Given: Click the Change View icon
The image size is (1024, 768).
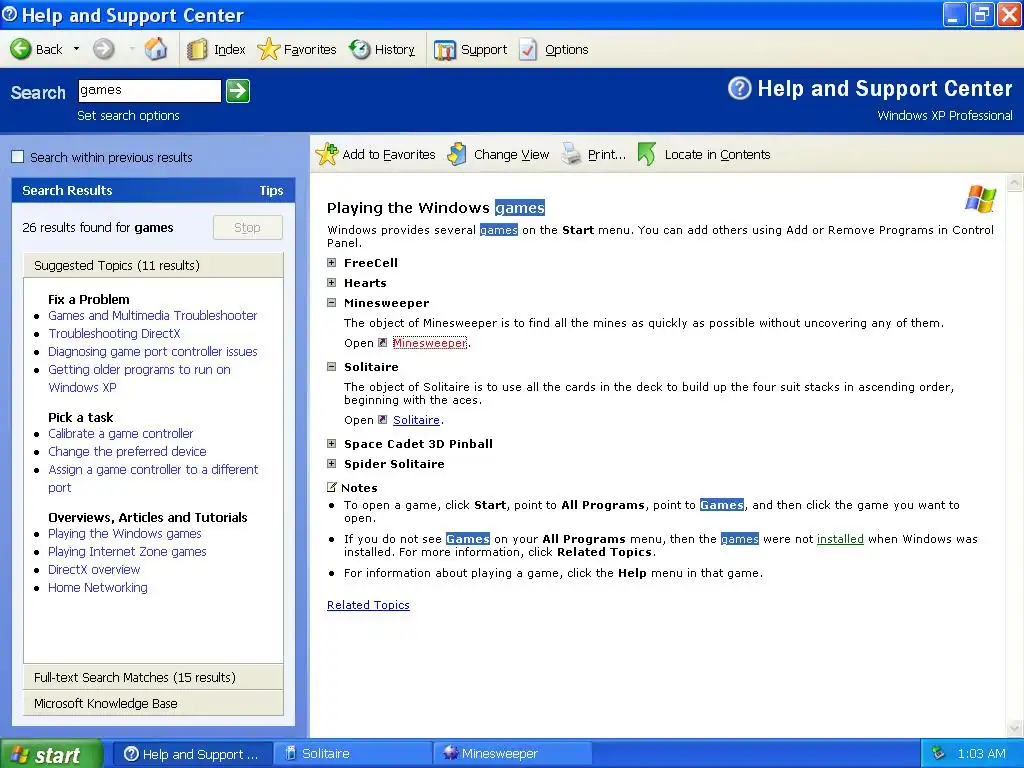Looking at the screenshot, I should (456, 154).
